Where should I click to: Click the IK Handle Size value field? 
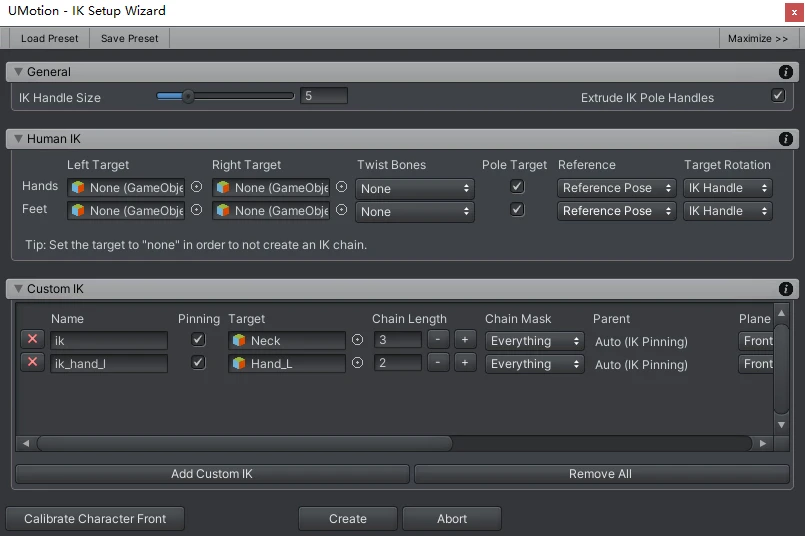pos(324,96)
